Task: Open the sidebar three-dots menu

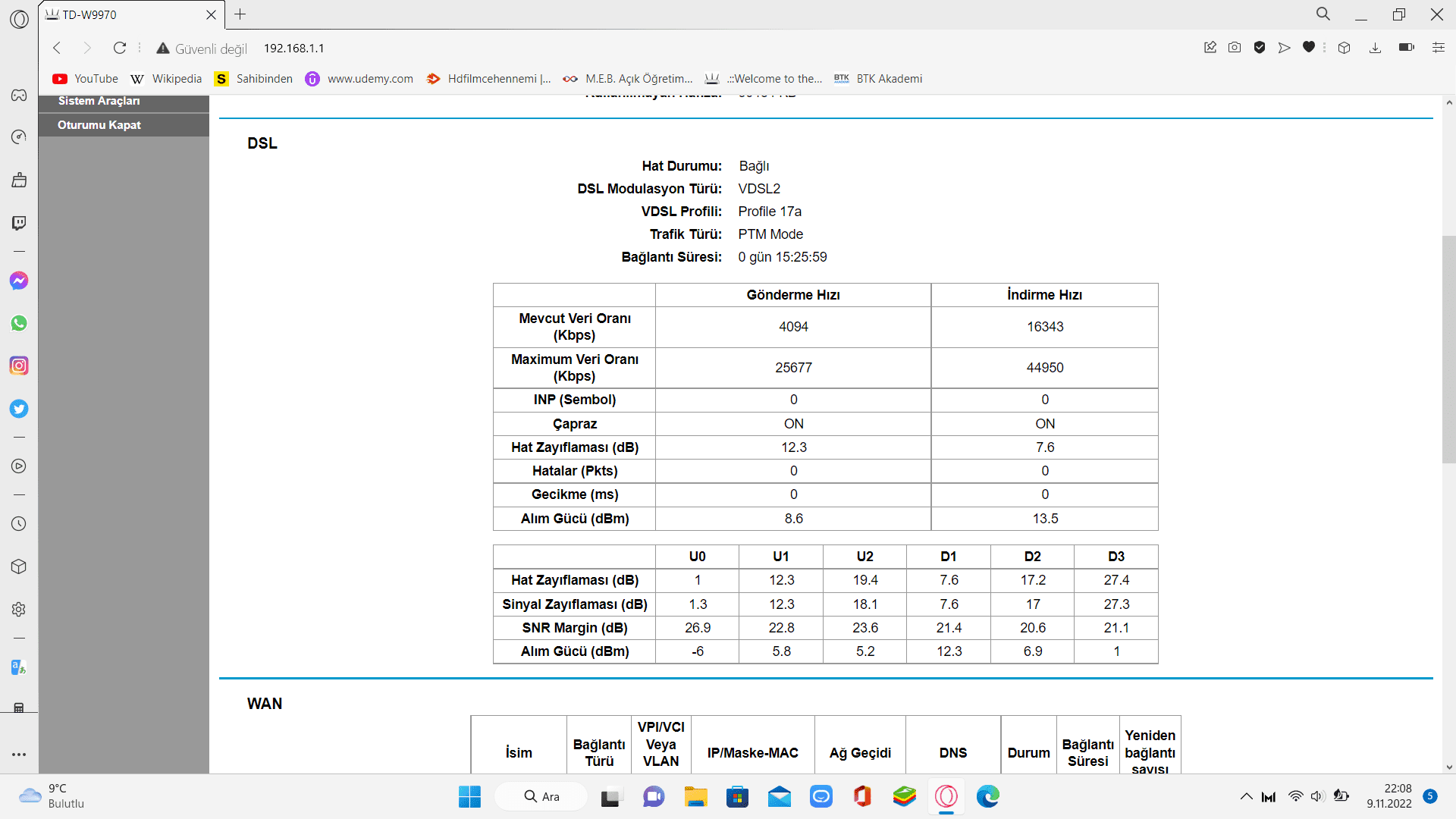Action: (x=19, y=755)
